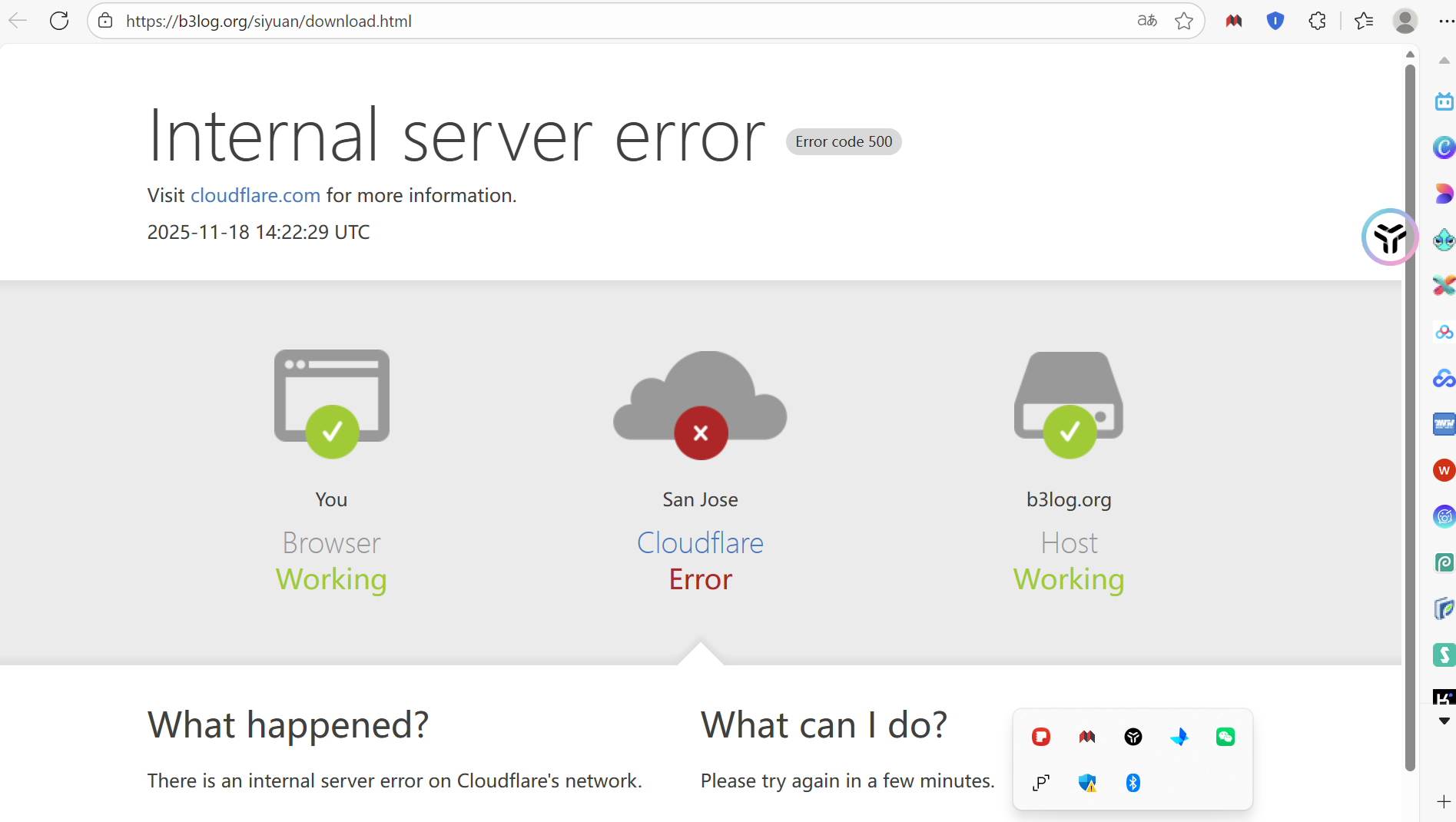
Task: Open the Canva C sidebar icon
Action: click(1444, 147)
